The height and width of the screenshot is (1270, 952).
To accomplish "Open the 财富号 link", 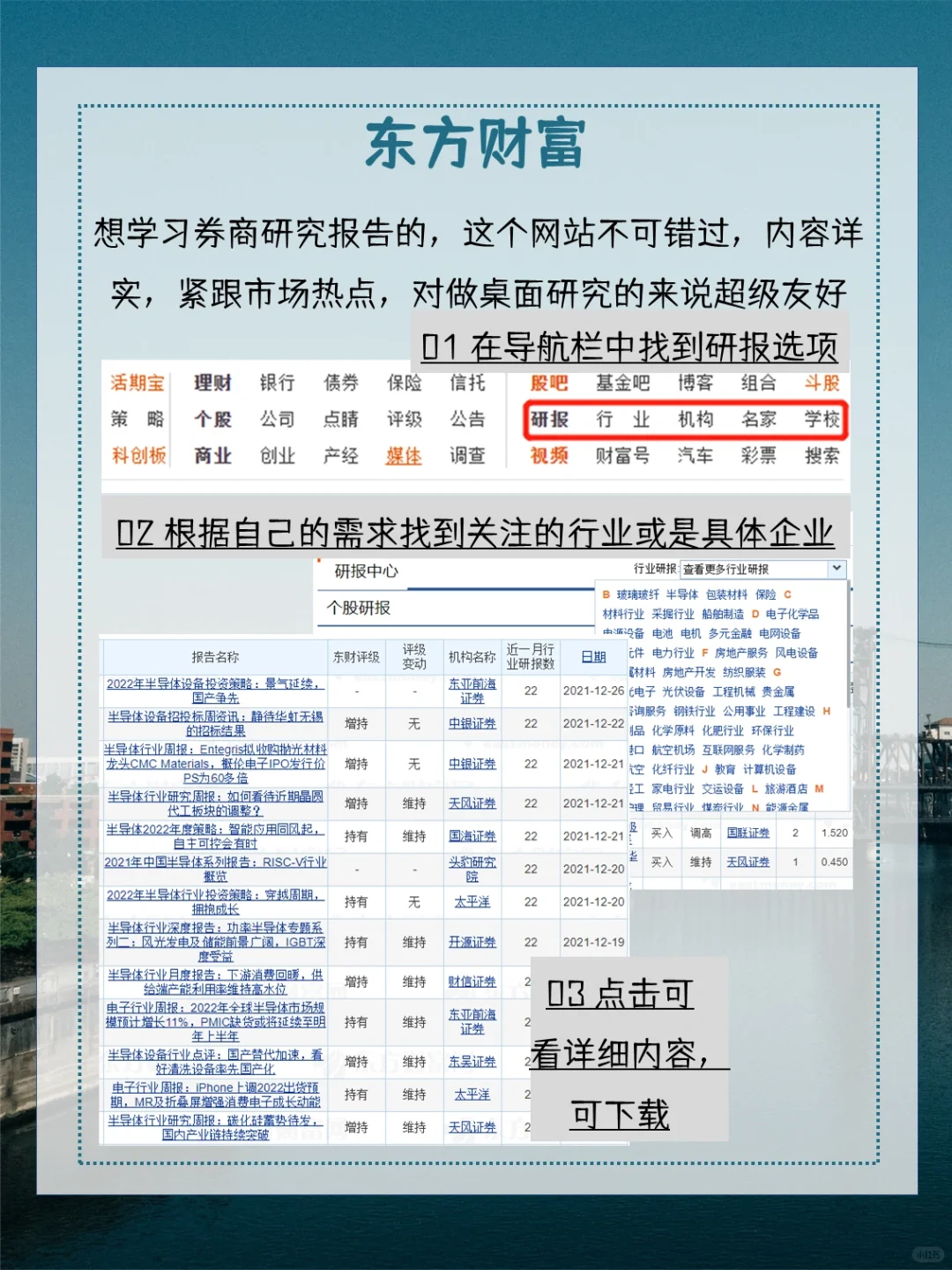I will coord(622,456).
